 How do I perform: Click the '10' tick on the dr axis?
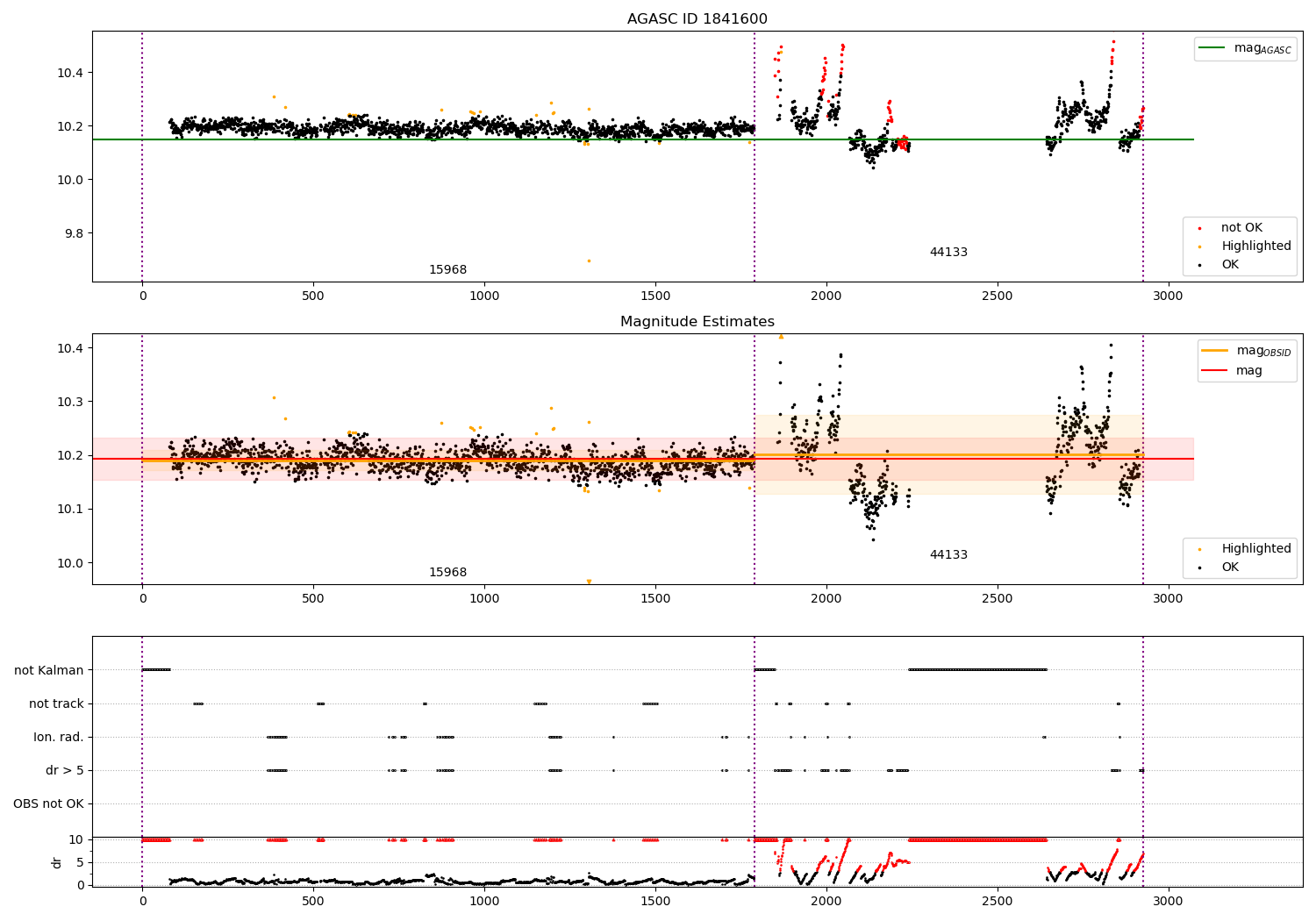[76, 840]
